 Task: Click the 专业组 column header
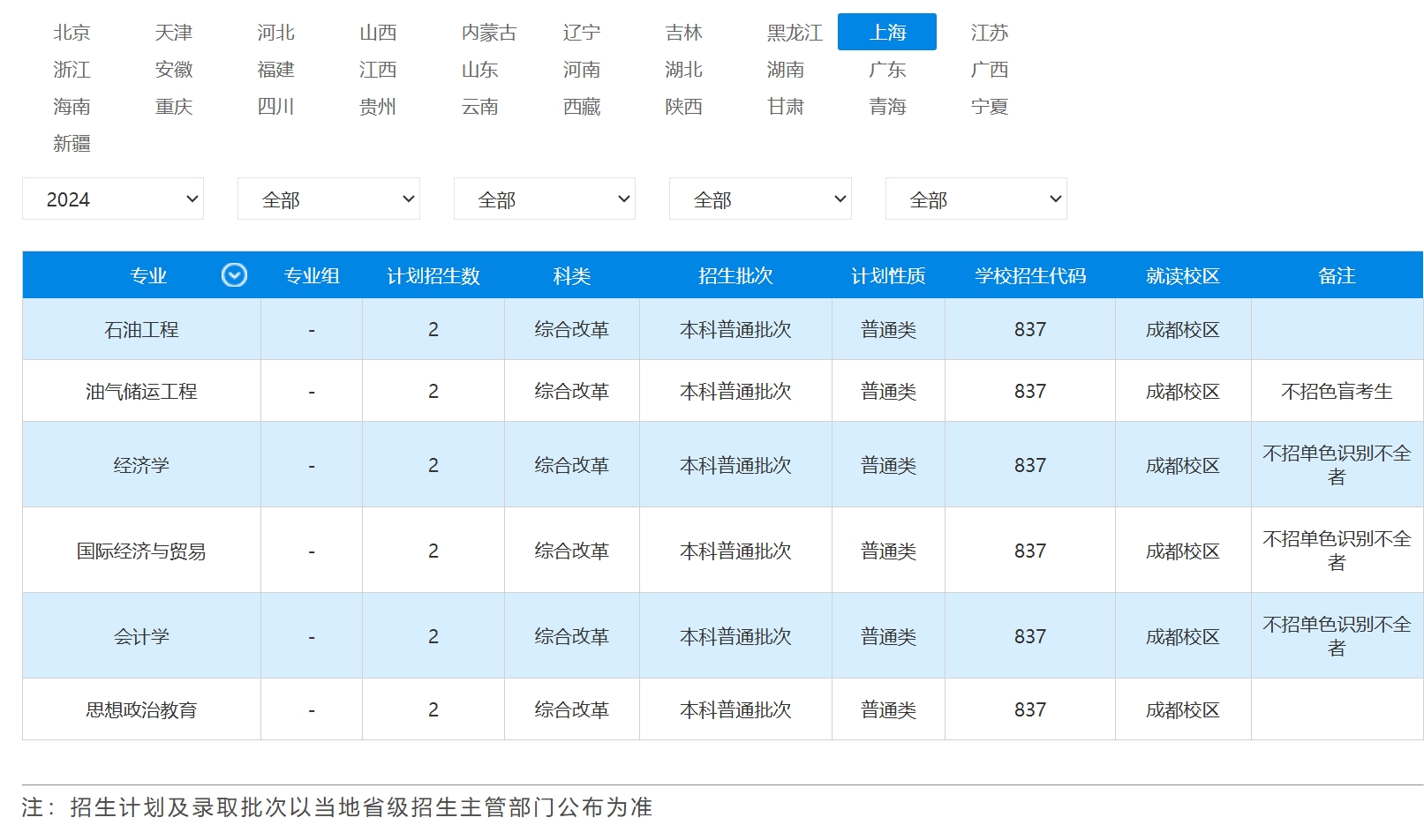point(312,276)
